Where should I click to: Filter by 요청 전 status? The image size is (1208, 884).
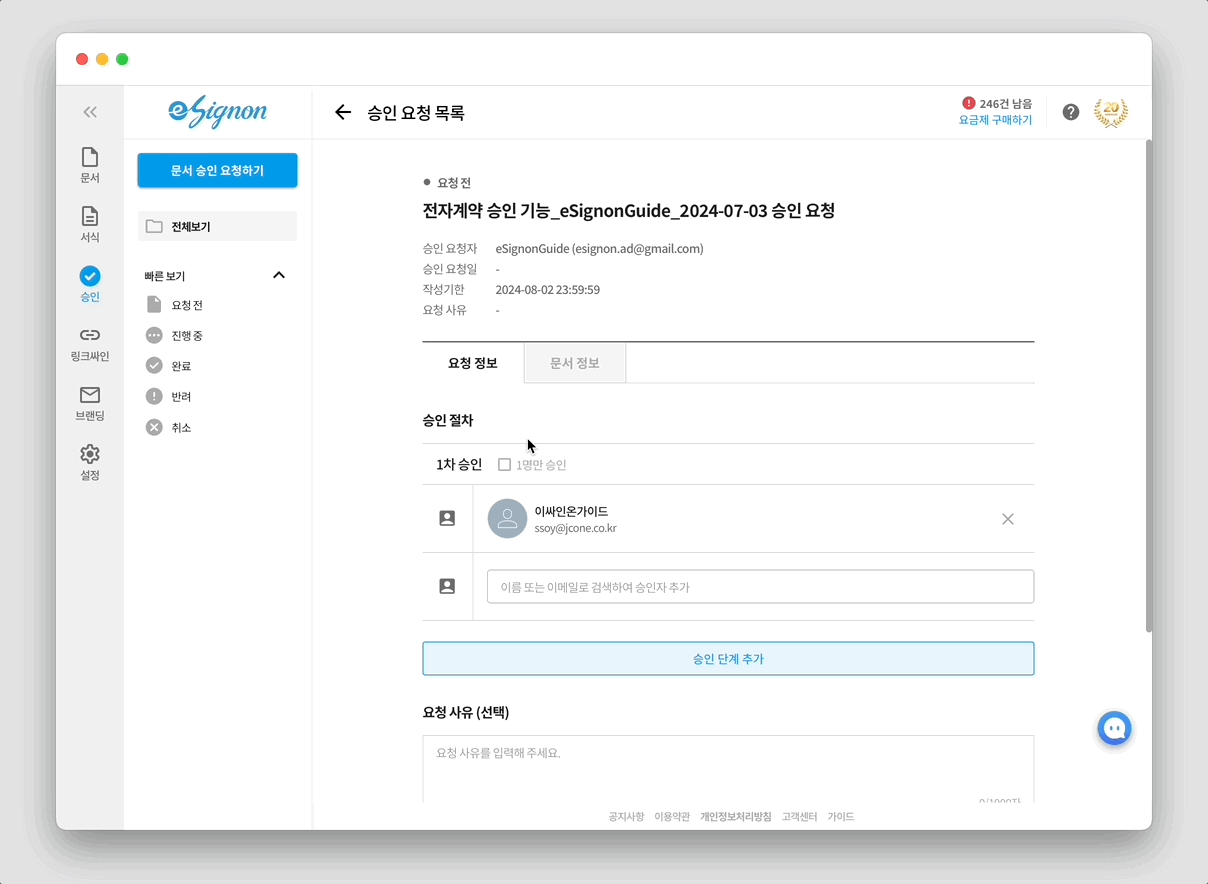(175, 305)
